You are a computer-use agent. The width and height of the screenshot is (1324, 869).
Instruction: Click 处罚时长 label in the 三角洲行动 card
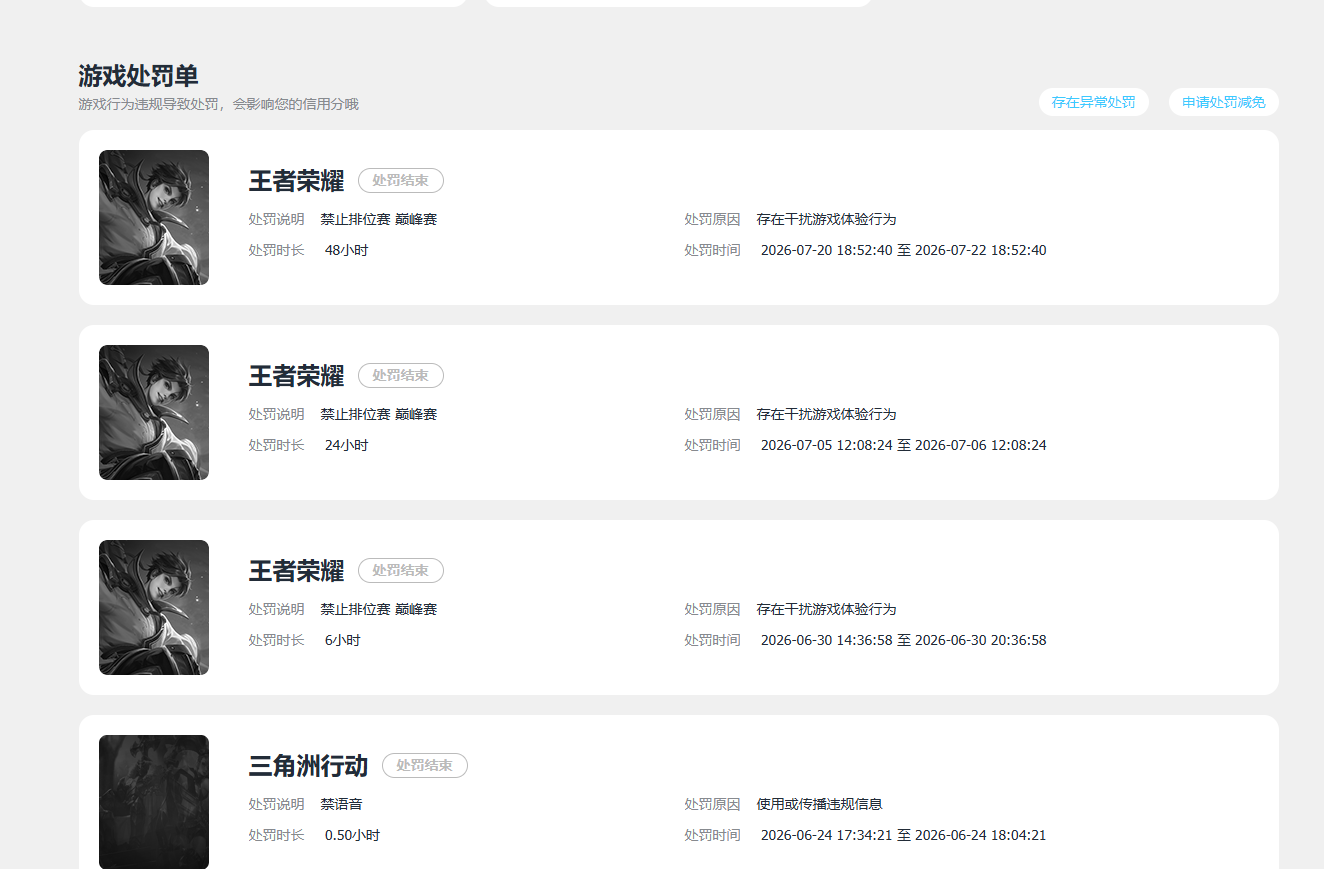click(x=277, y=835)
